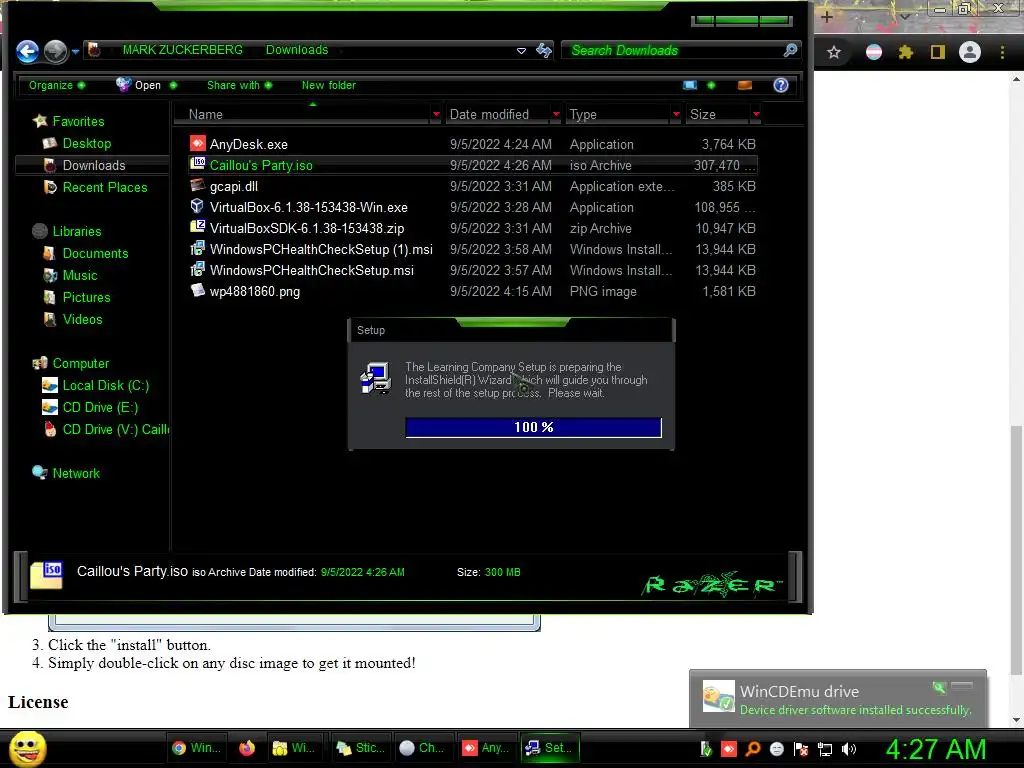The height and width of the screenshot is (768, 1024).
Task: Select VirtualBoxSDK-6.1.38-153438.zip file
Action: click(306, 228)
